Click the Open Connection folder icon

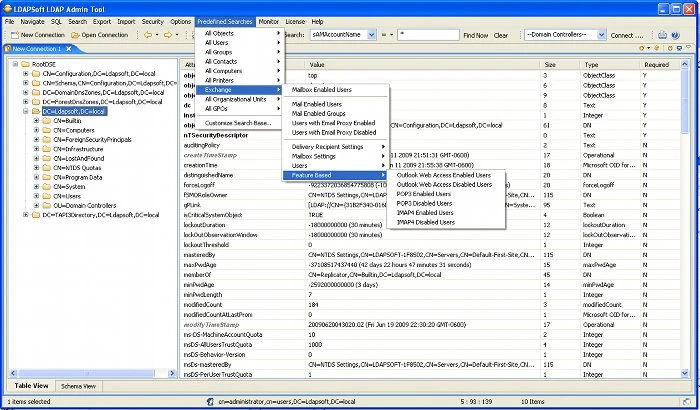[75, 35]
